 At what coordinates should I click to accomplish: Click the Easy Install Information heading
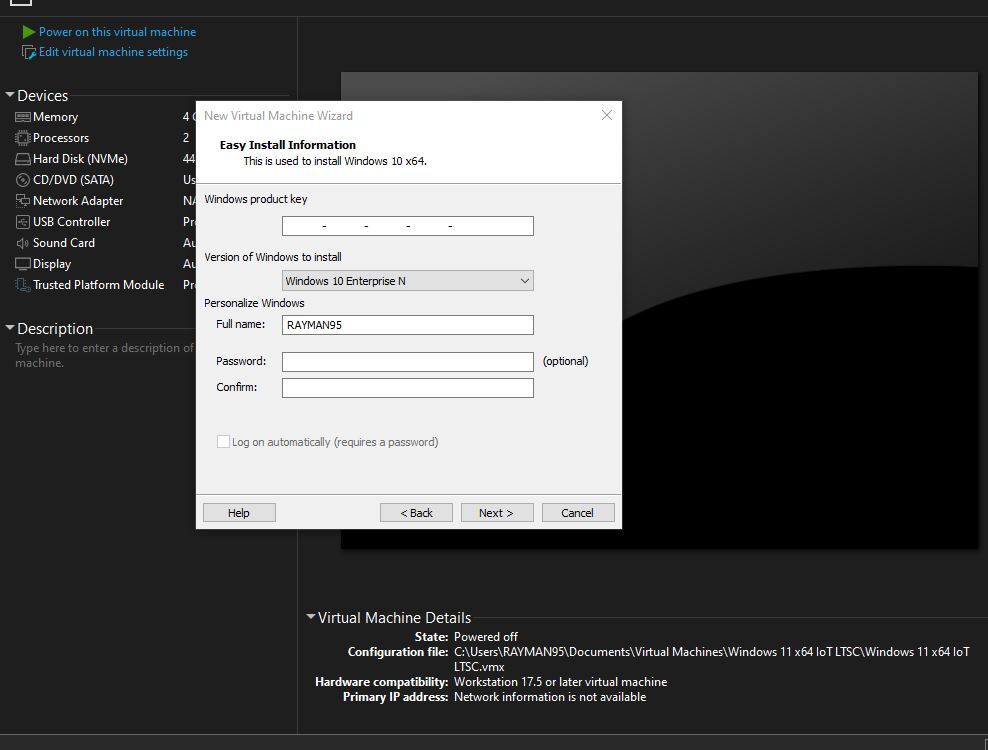click(288, 145)
